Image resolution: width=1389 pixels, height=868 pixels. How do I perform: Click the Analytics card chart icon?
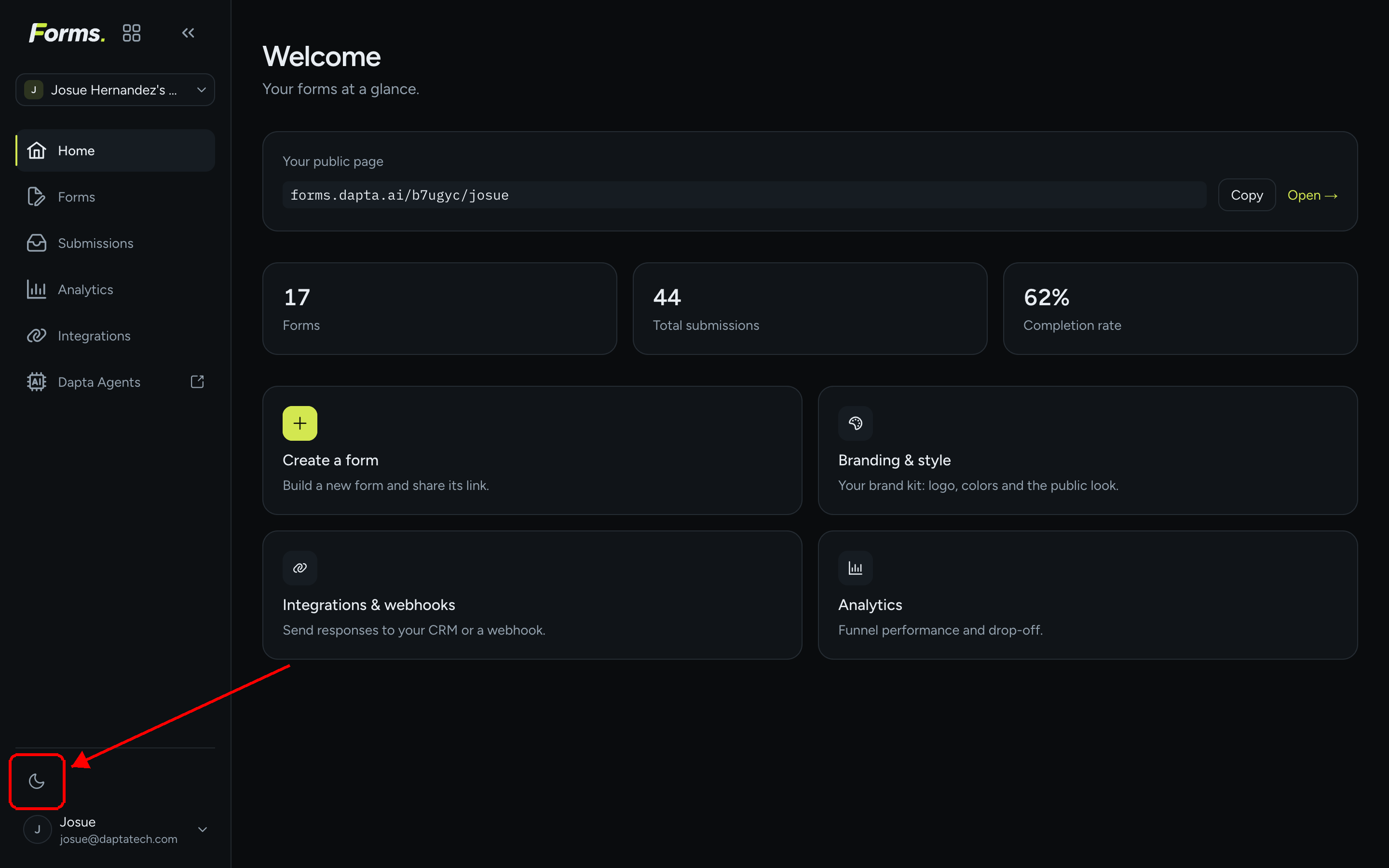point(855,569)
